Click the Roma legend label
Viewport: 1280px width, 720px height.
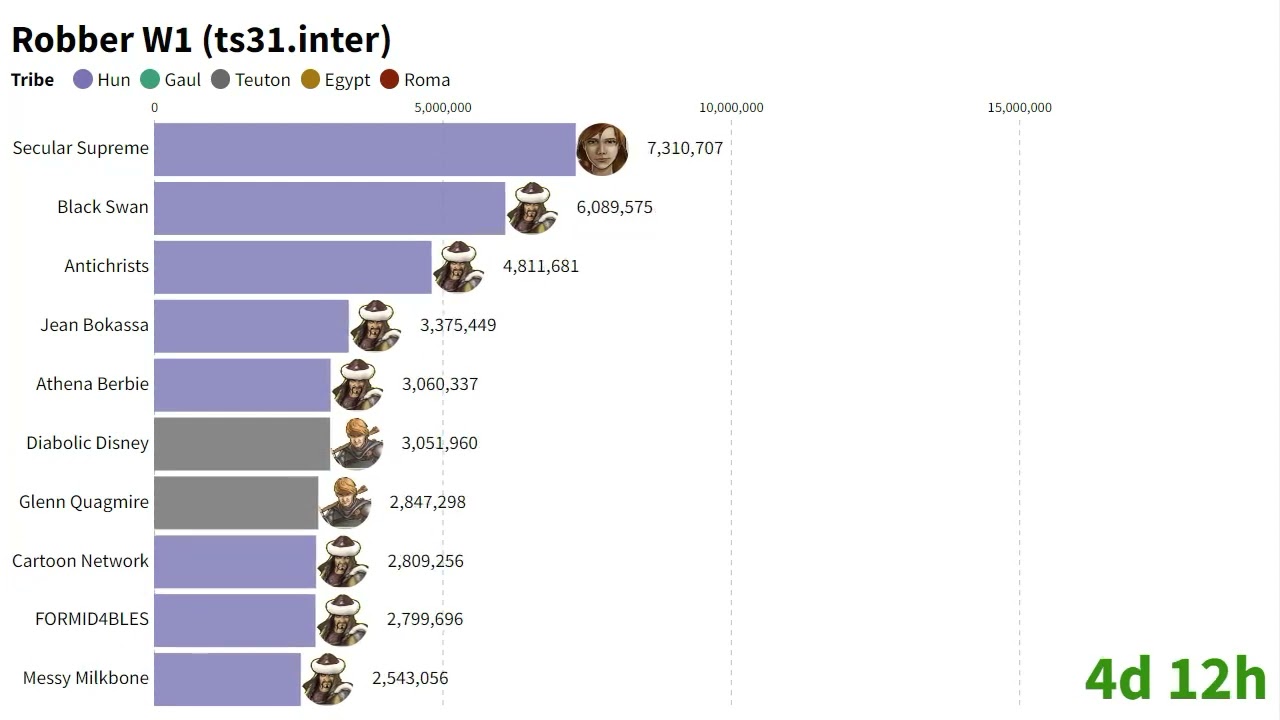427,80
